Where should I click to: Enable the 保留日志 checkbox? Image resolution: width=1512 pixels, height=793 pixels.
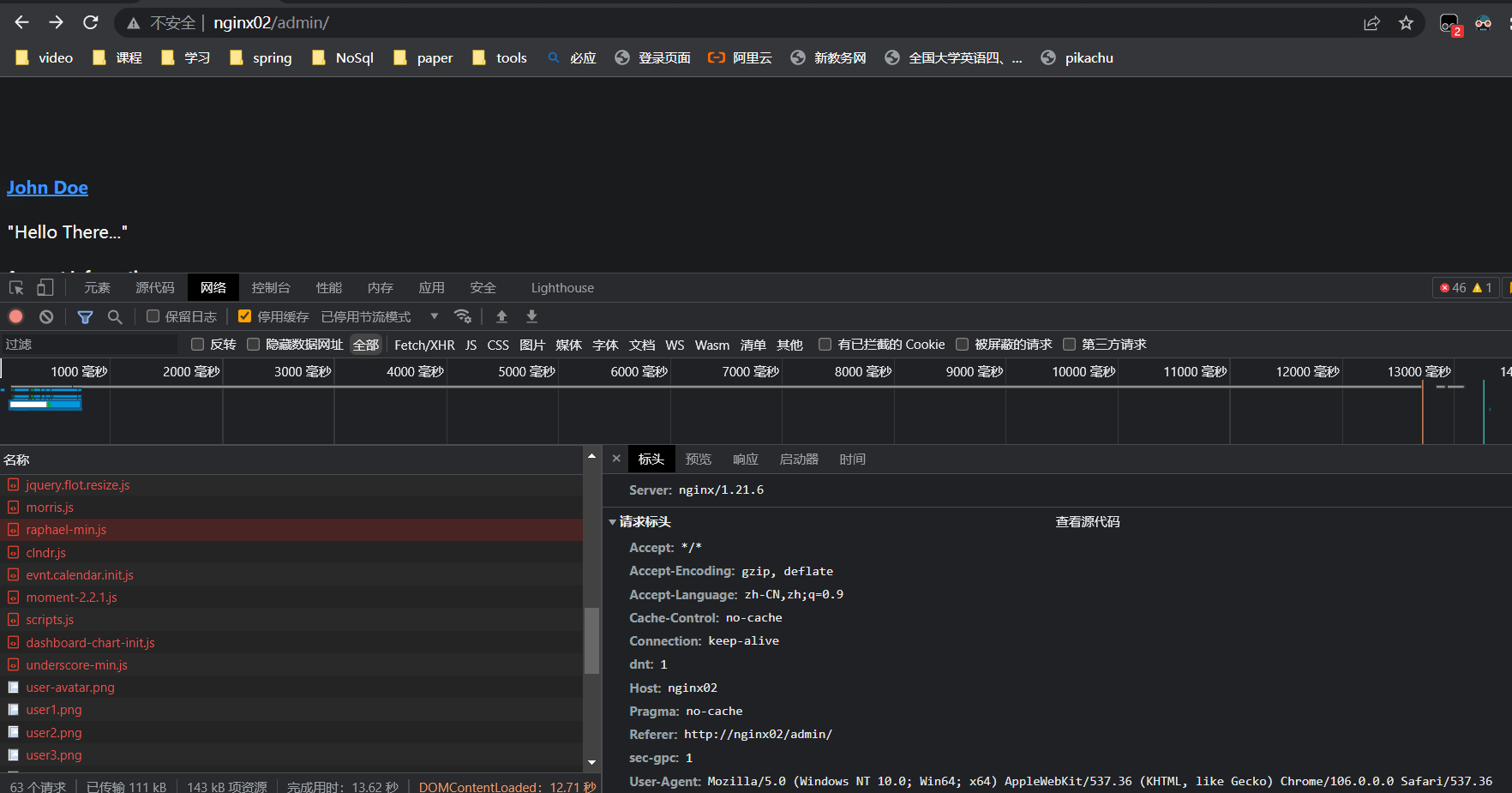[x=153, y=316]
